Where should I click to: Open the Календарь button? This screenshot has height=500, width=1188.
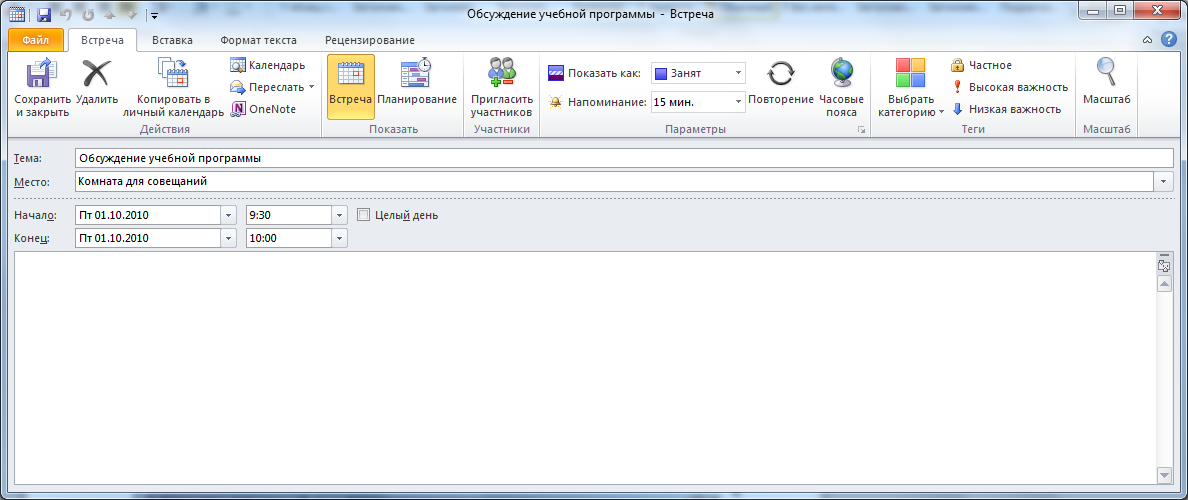(x=267, y=65)
